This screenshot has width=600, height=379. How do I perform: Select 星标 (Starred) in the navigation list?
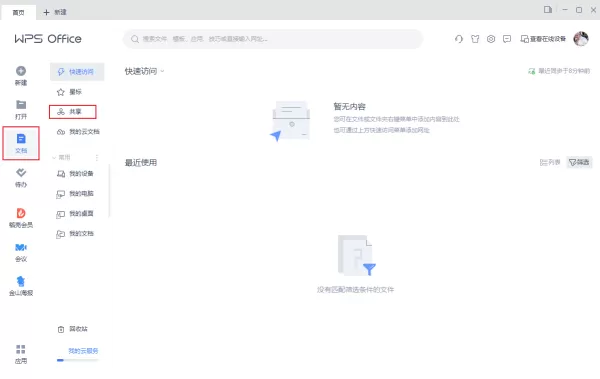pos(77,92)
